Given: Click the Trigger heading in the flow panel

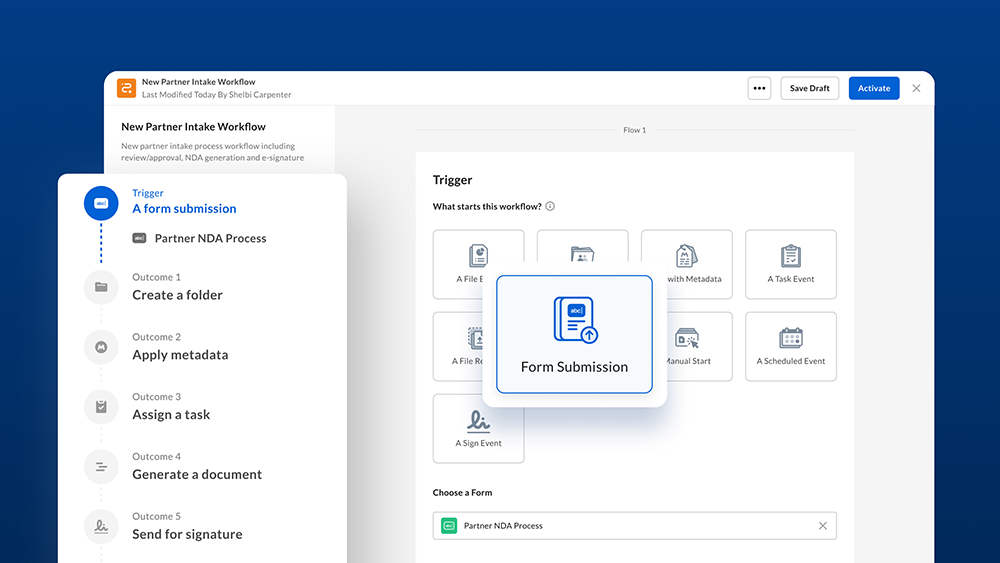Looking at the screenshot, I should pos(452,180).
